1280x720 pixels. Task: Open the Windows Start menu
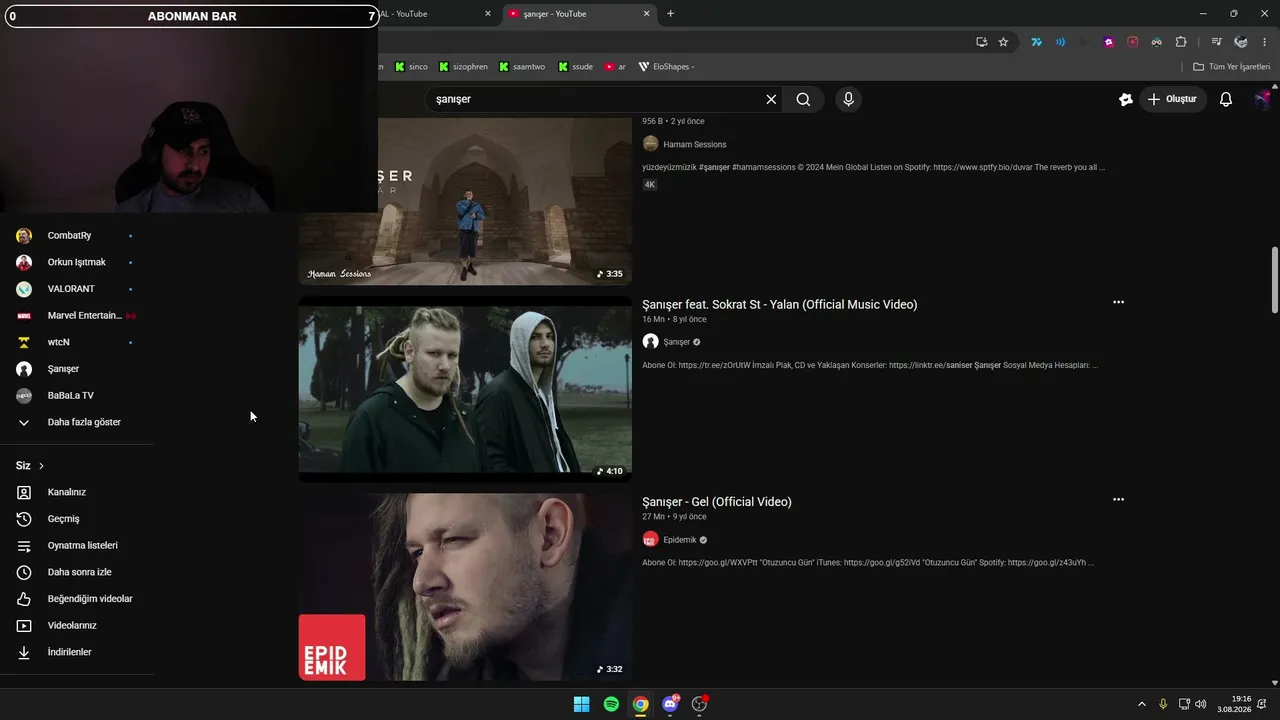tap(581, 704)
